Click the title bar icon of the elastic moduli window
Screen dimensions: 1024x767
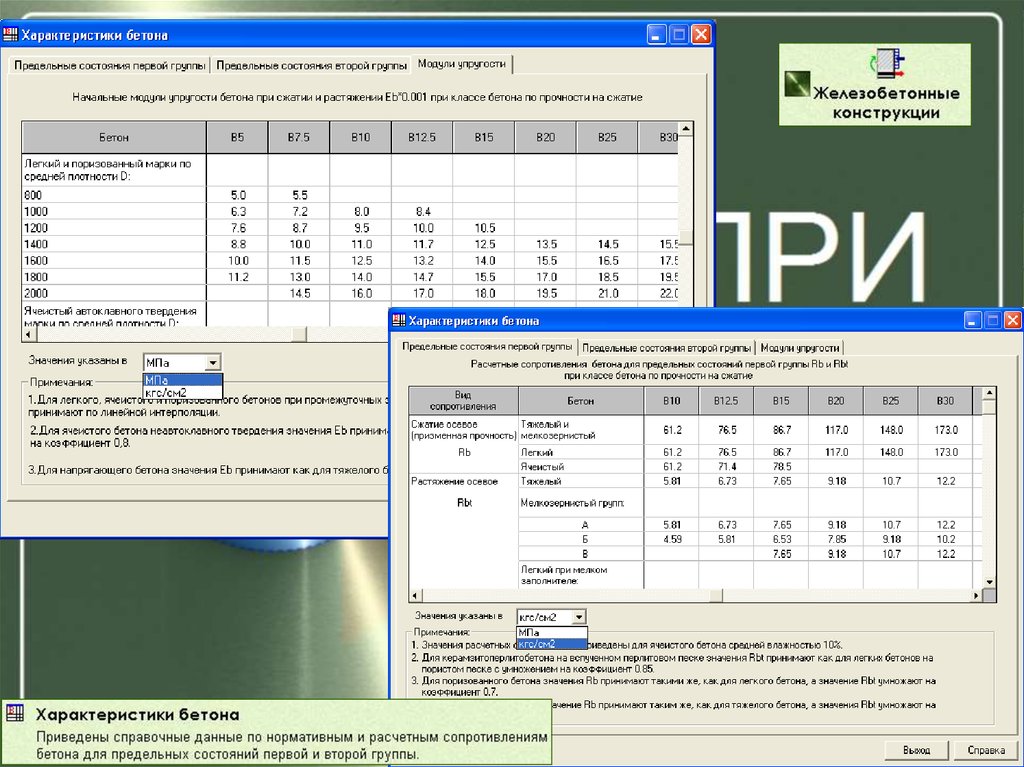9,35
